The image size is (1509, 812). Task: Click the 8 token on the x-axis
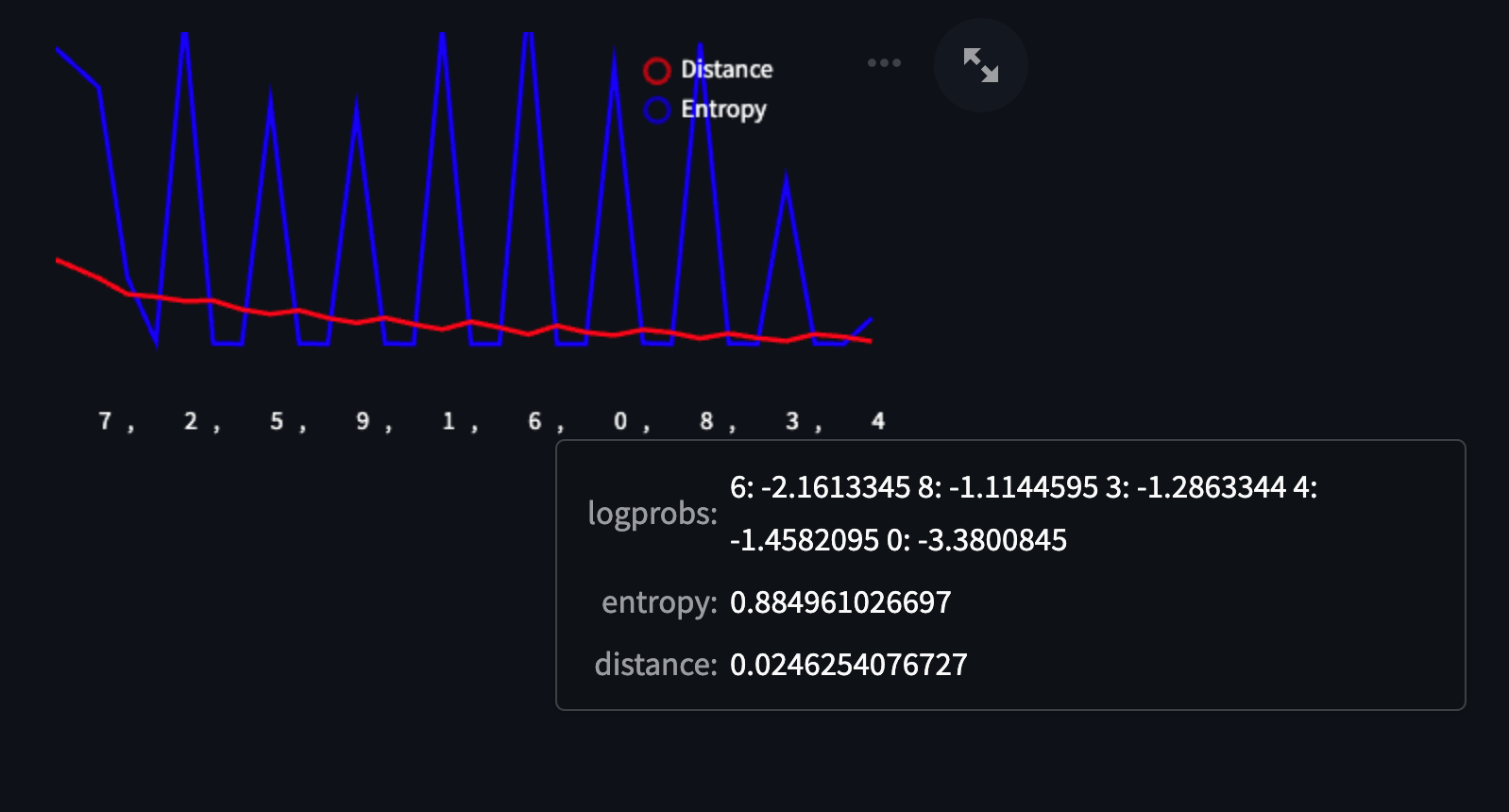pyautogui.click(x=706, y=421)
